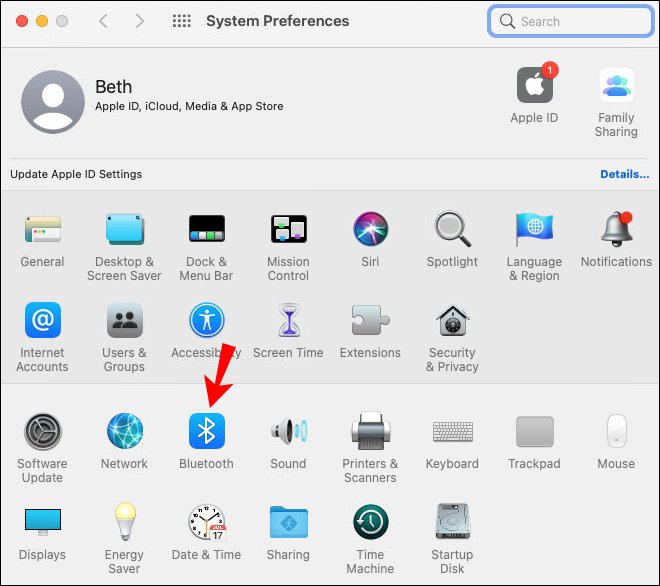
Task: Open Keyboard preferences
Action: click(x=452, y=432)
